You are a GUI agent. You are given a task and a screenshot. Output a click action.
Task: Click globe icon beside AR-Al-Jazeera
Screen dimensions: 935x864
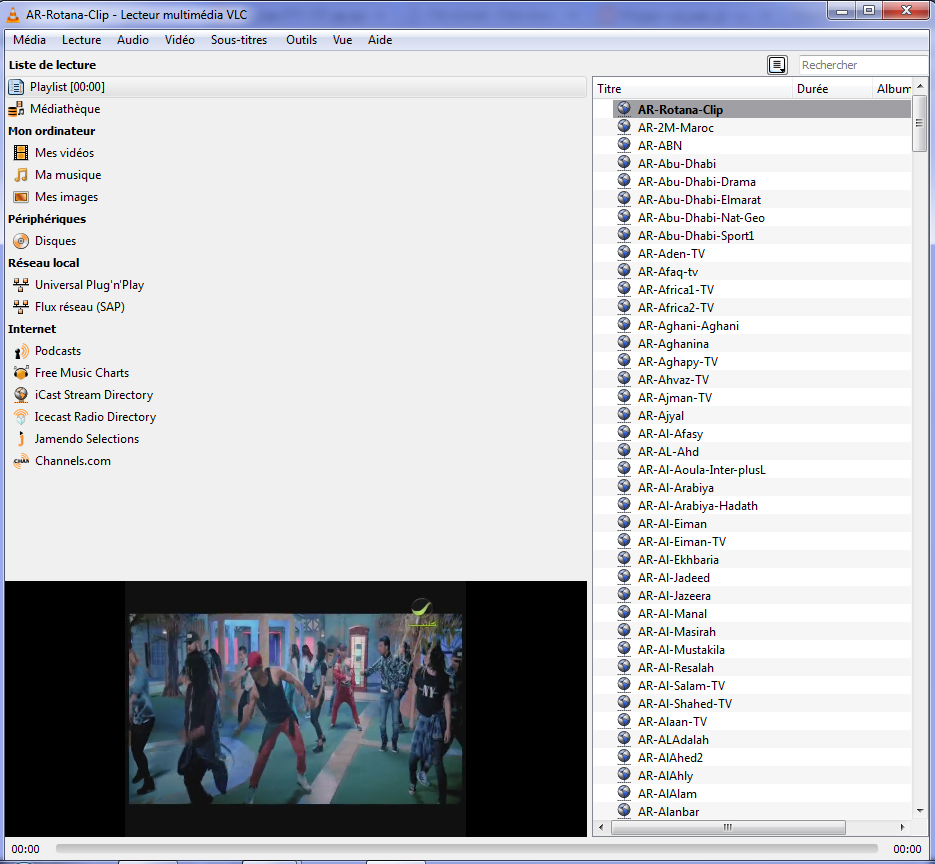point(624,595)
